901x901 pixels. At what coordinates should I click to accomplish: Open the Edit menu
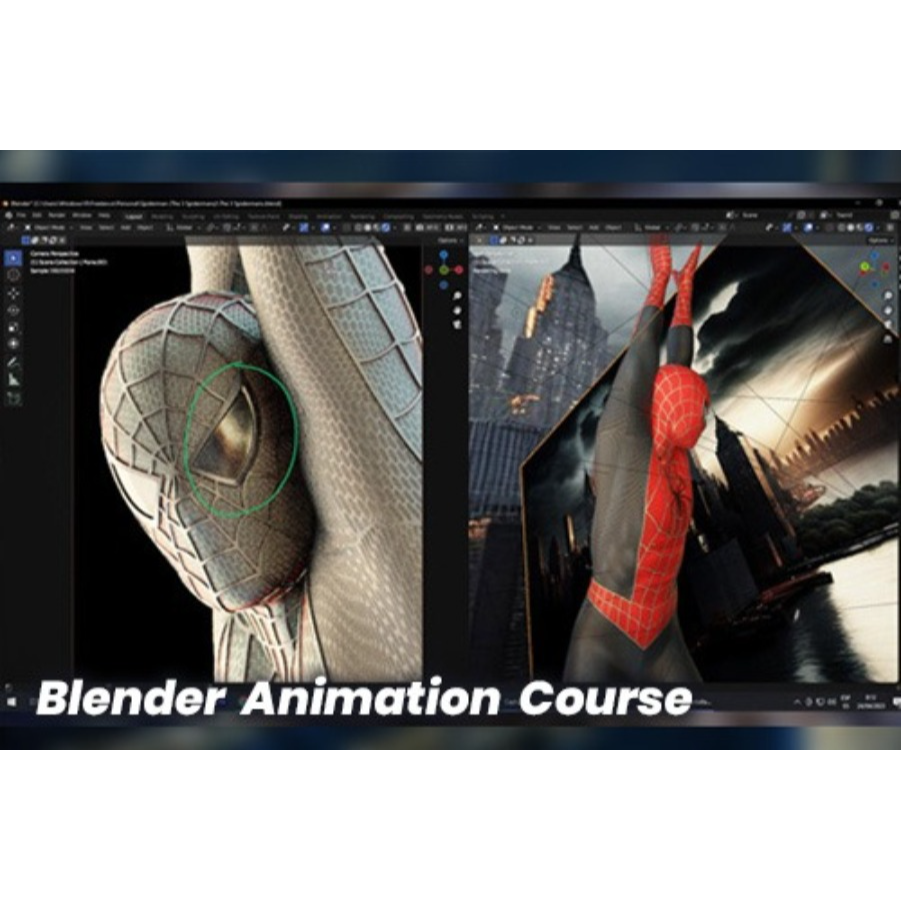(37, 215)
